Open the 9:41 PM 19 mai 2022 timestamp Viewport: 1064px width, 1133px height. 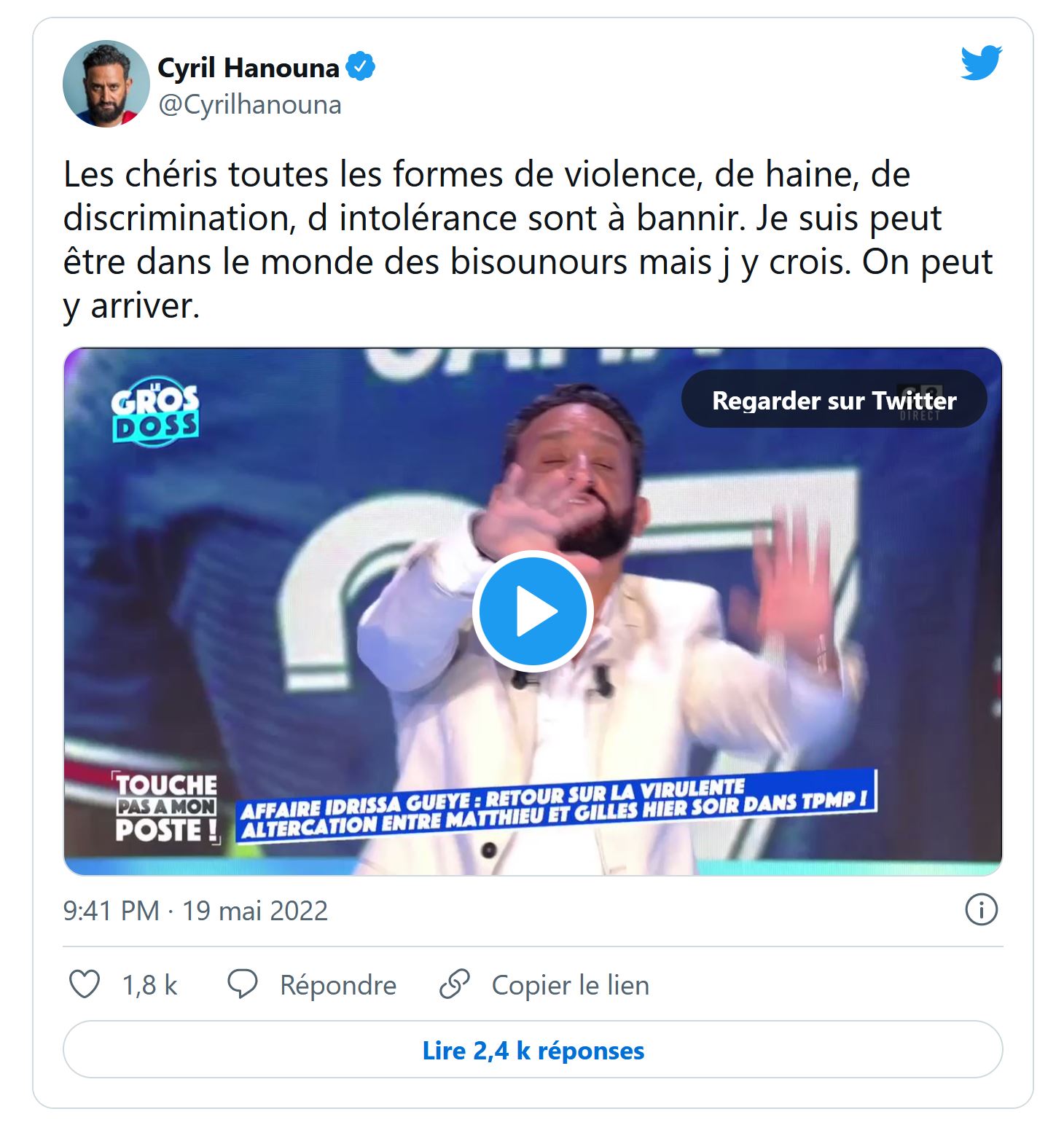[x=195, y=911]
